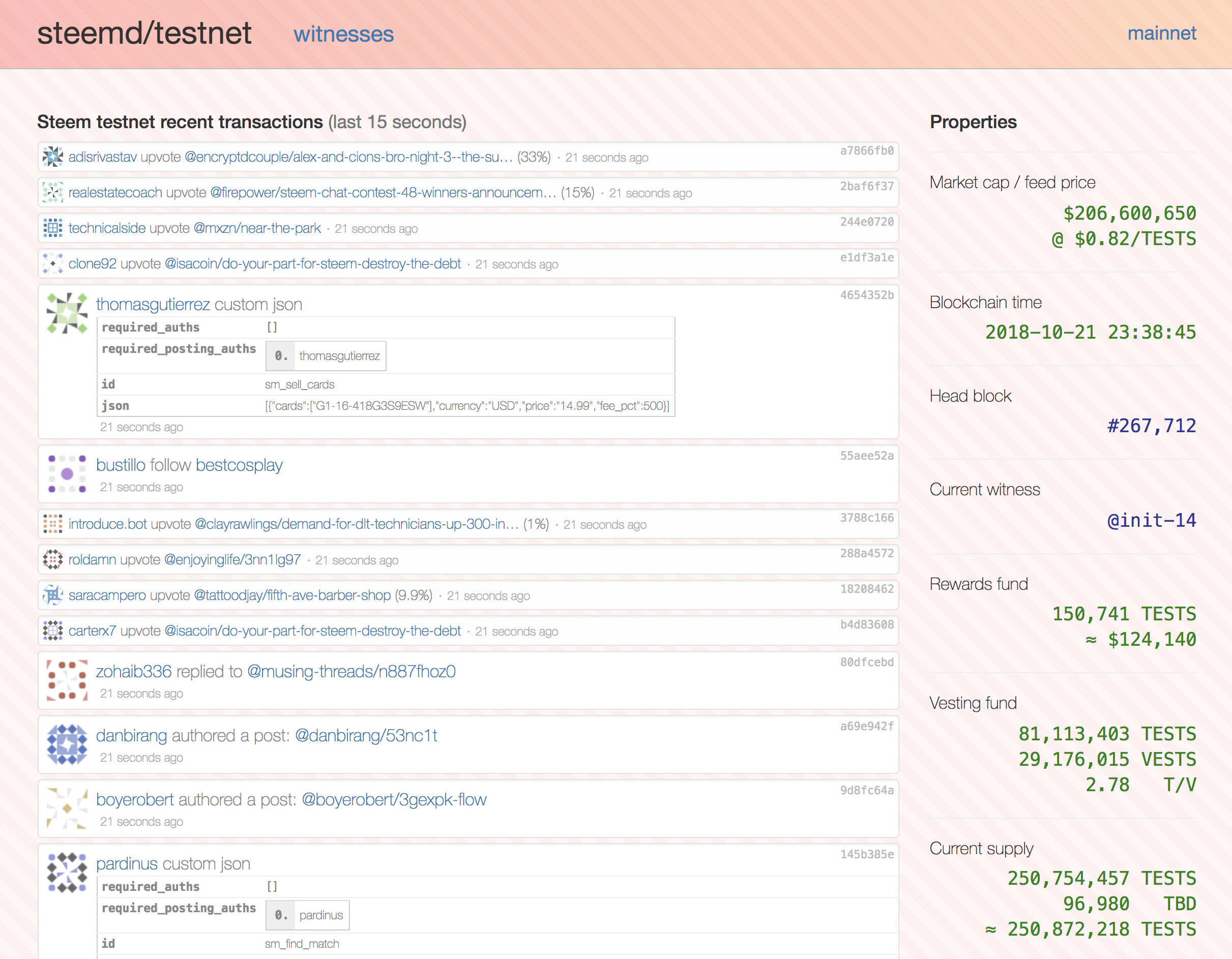Open transaction hash 2baf6f37
The width and height of the screenshot is (1232, 959).
pyautogui.click(x=867, y=186)
